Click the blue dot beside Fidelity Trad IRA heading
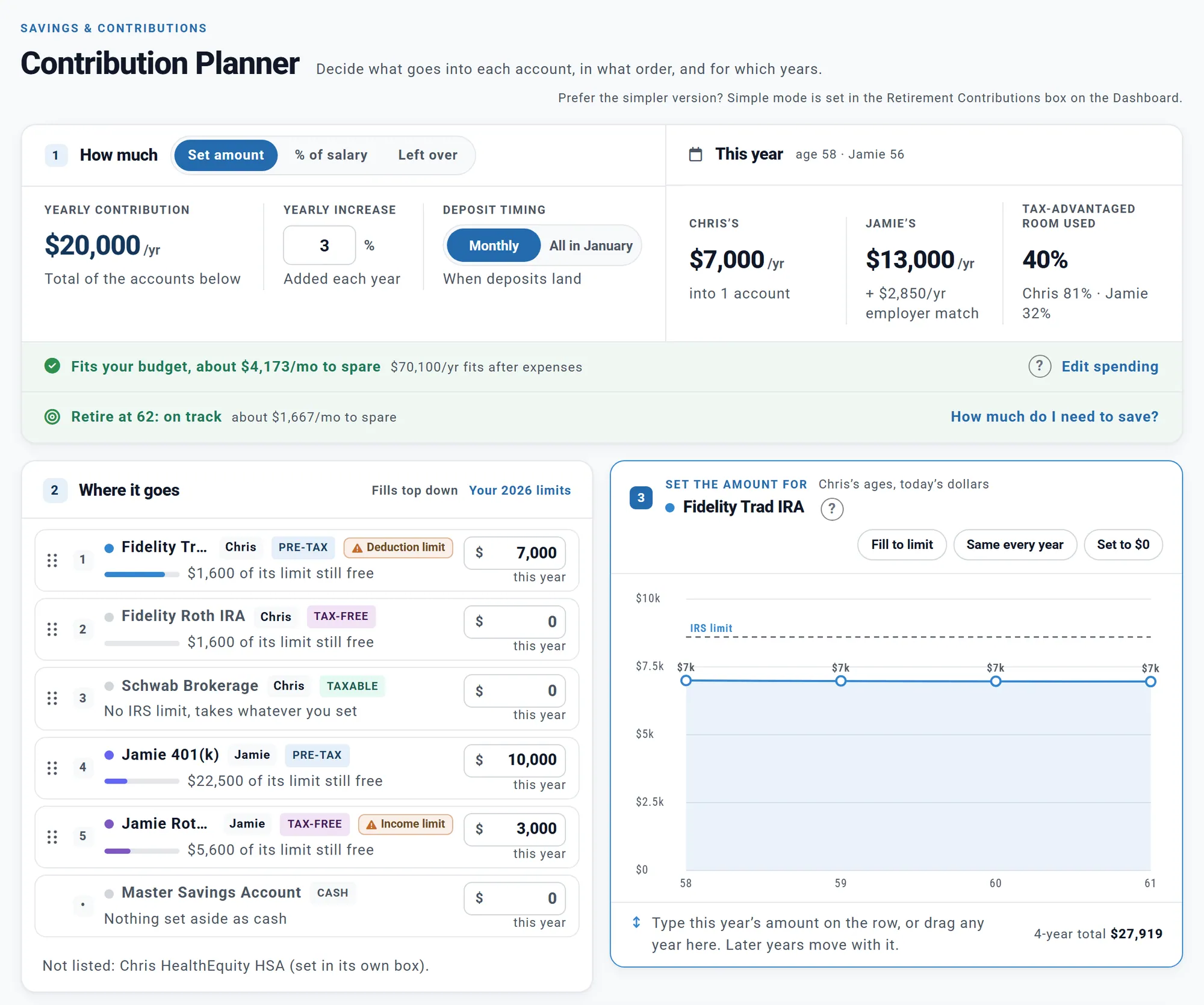 670,508
